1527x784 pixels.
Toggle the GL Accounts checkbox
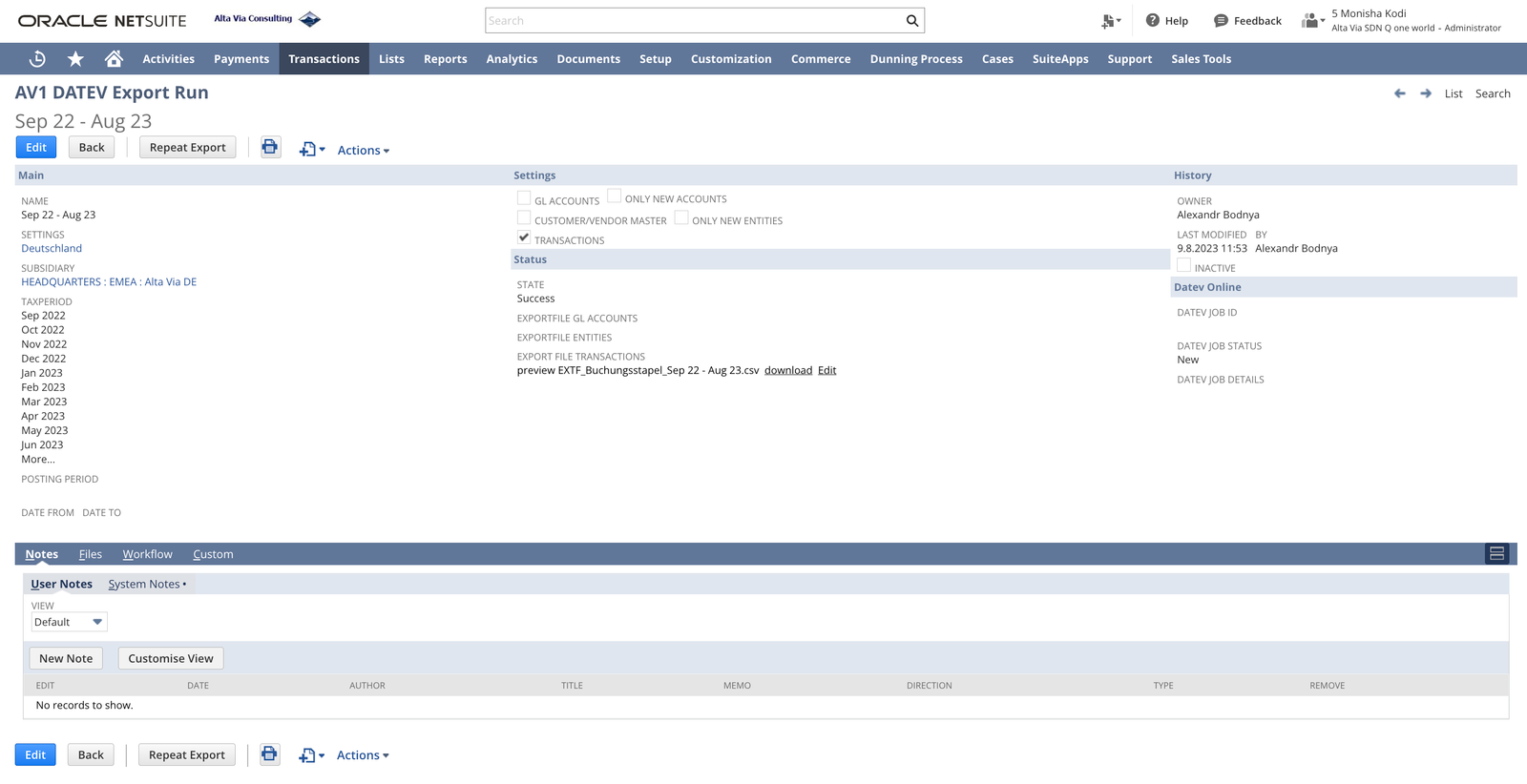[524, 197]
